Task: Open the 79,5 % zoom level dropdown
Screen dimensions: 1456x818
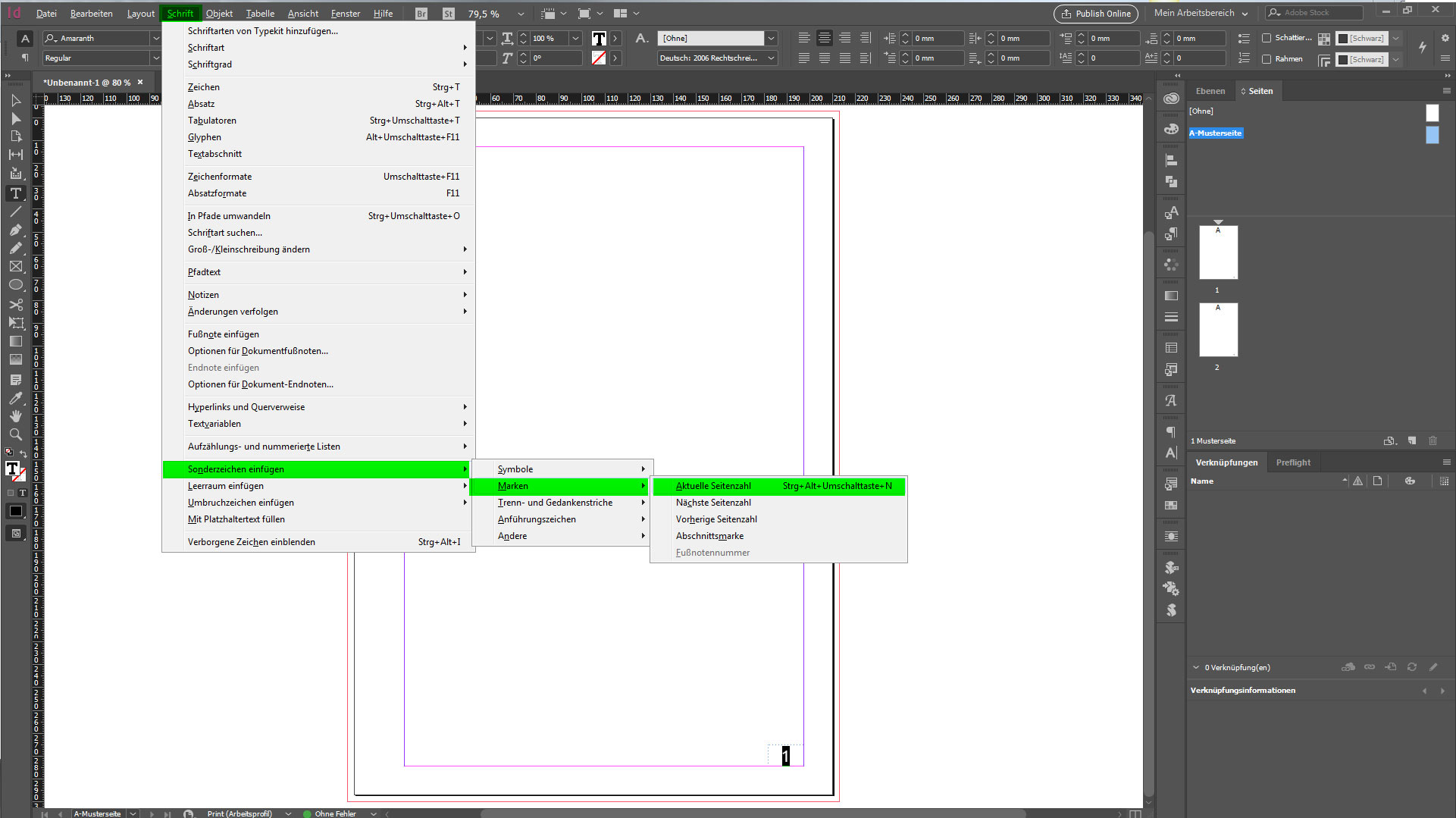Action: coord(521,14)
